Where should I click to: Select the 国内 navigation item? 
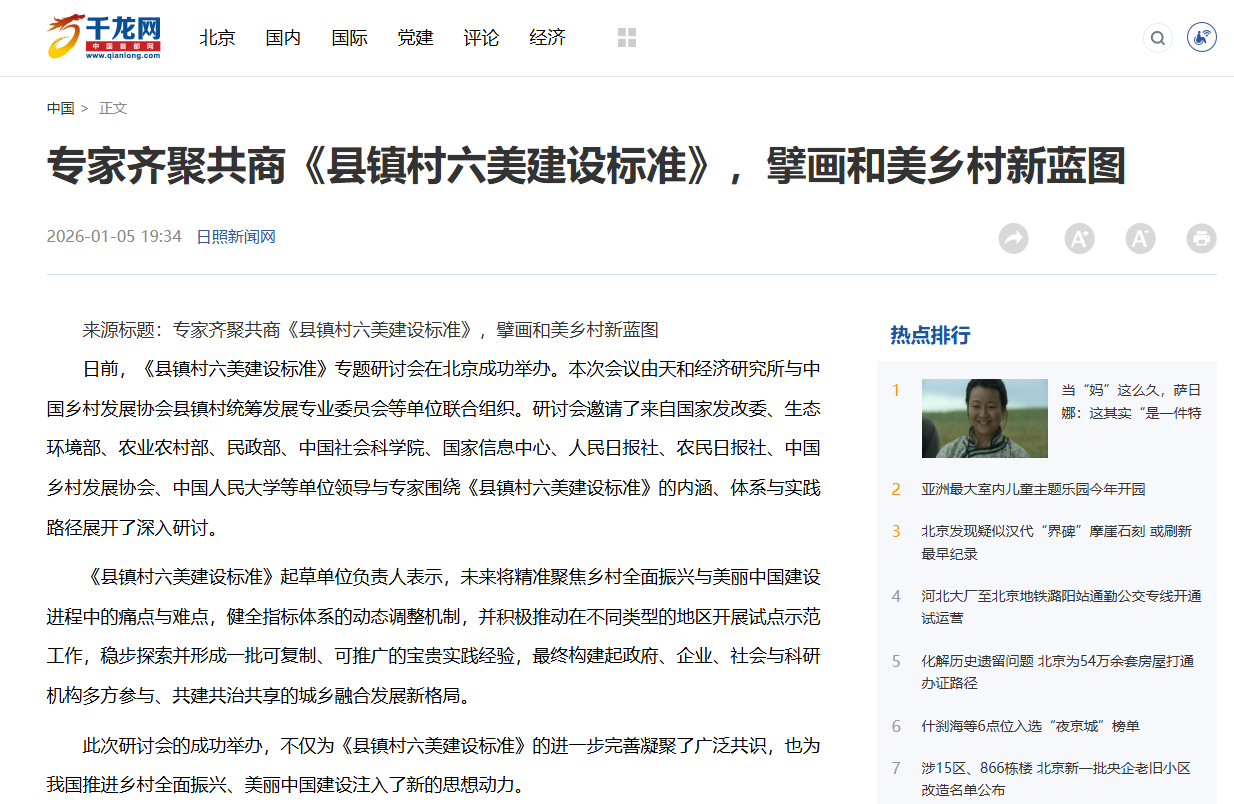coord(283,38)
